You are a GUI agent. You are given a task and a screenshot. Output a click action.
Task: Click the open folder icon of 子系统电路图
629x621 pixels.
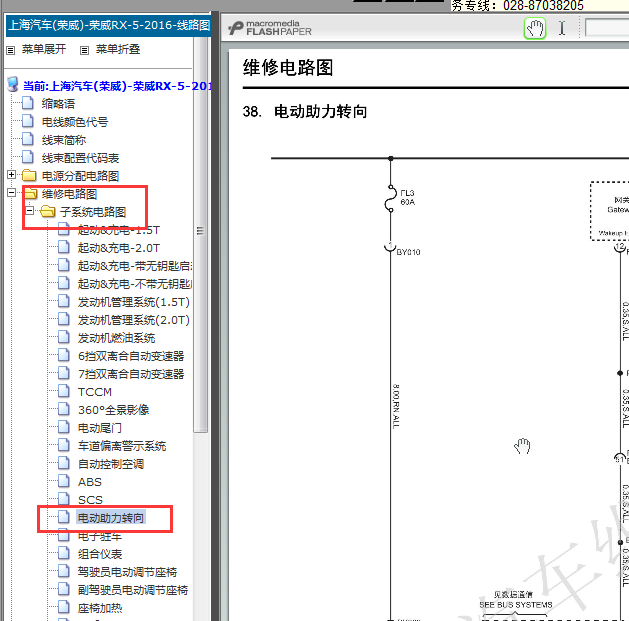click(48, 211)
